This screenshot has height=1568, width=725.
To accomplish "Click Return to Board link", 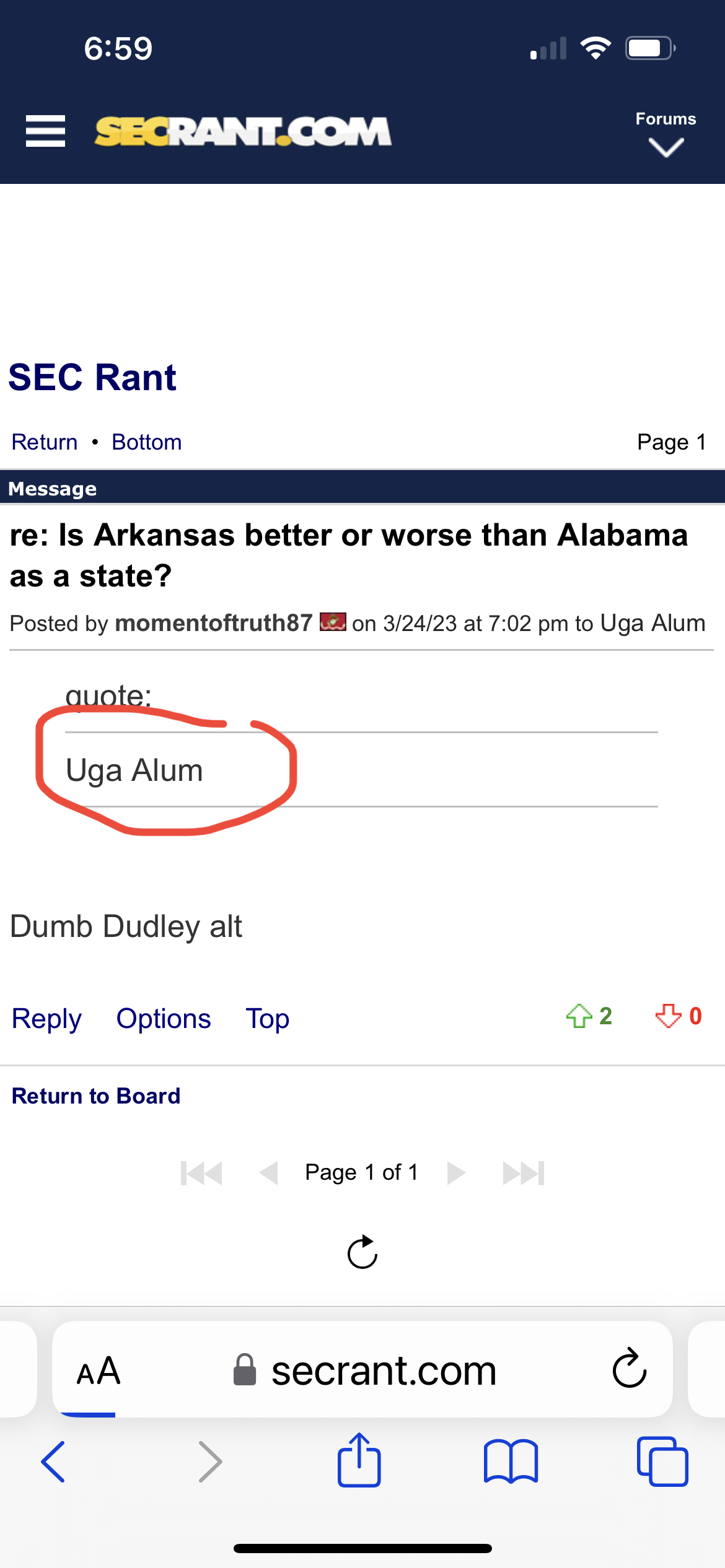I will pyautogui.click(x=96, y=1096).
